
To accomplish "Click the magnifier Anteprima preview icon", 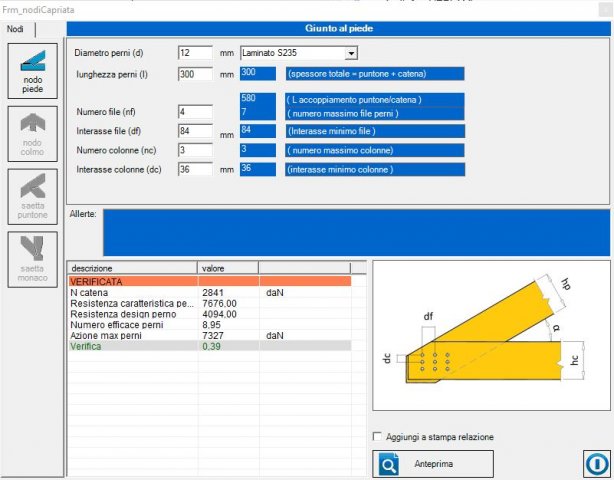I will point(389,464).
